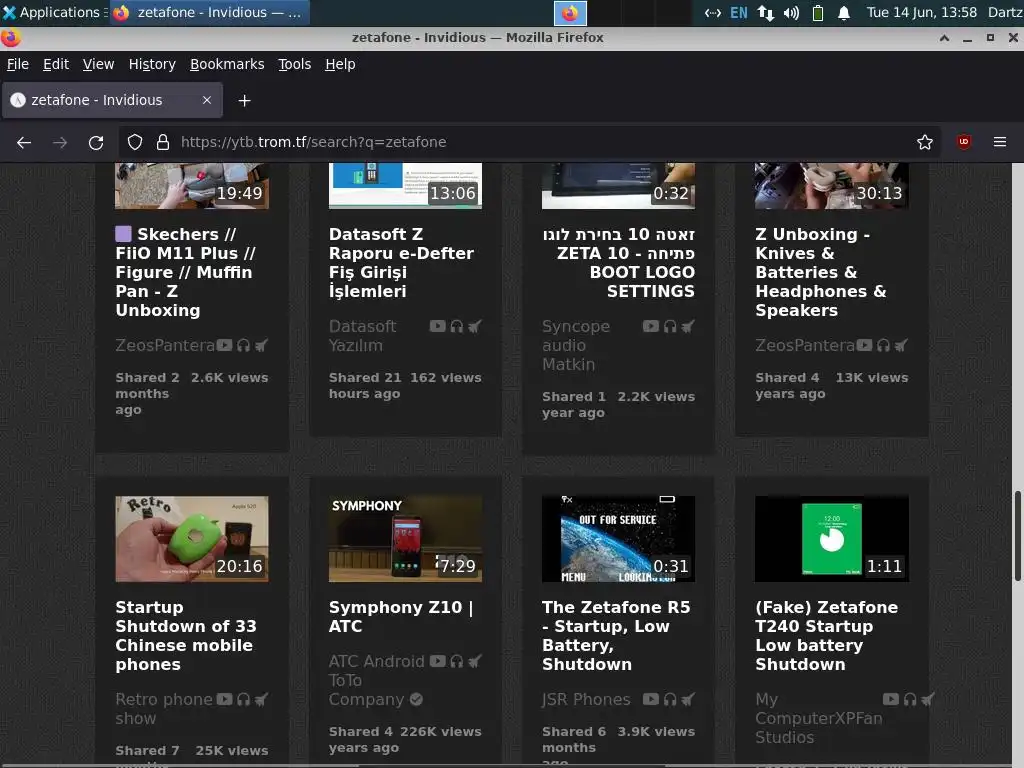Screen dimensions: 1024x768
Task: Open a new browser tab with plus
Action: pyautogui.click(x=244, y=101)
